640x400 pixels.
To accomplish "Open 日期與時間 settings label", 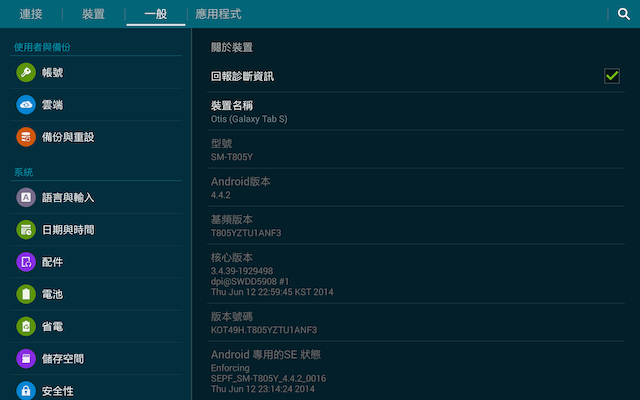I will coord(68,230).
